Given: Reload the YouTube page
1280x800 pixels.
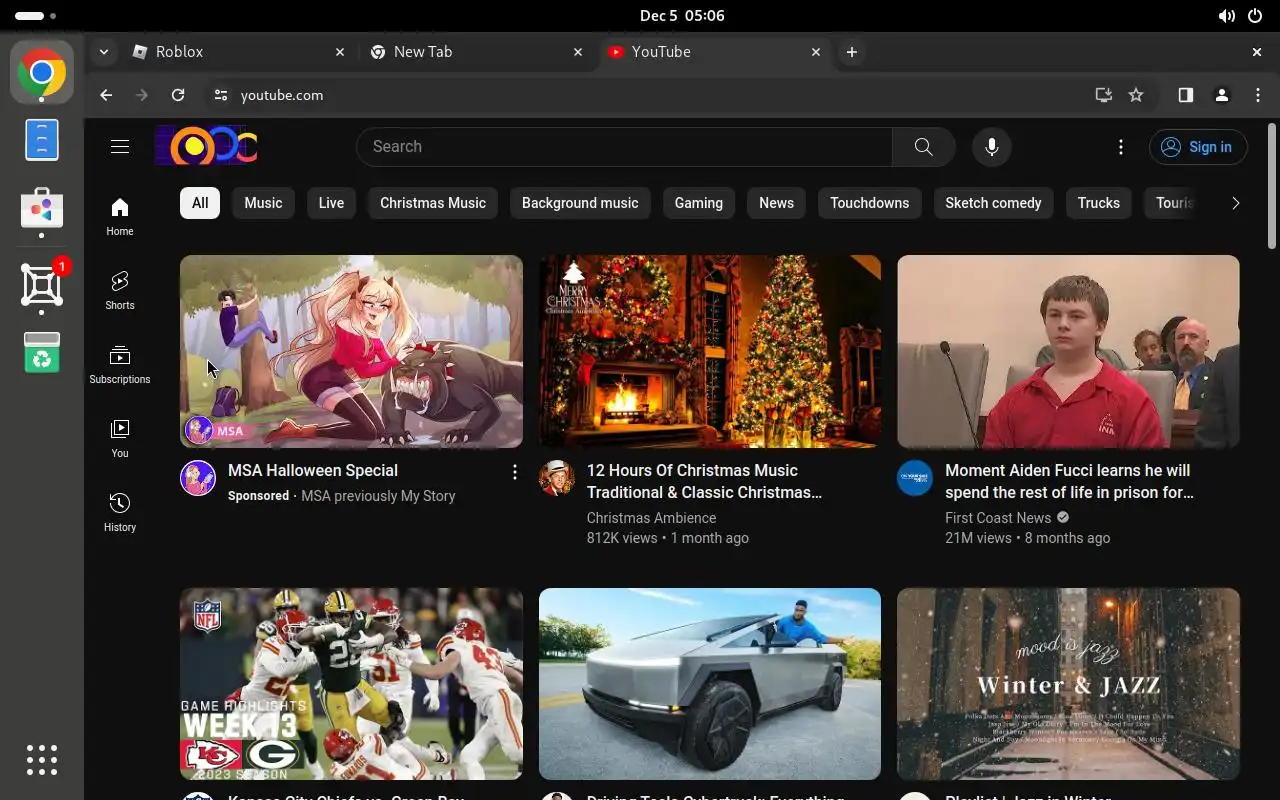Looking at the screenshot, I should coord(178,95).
